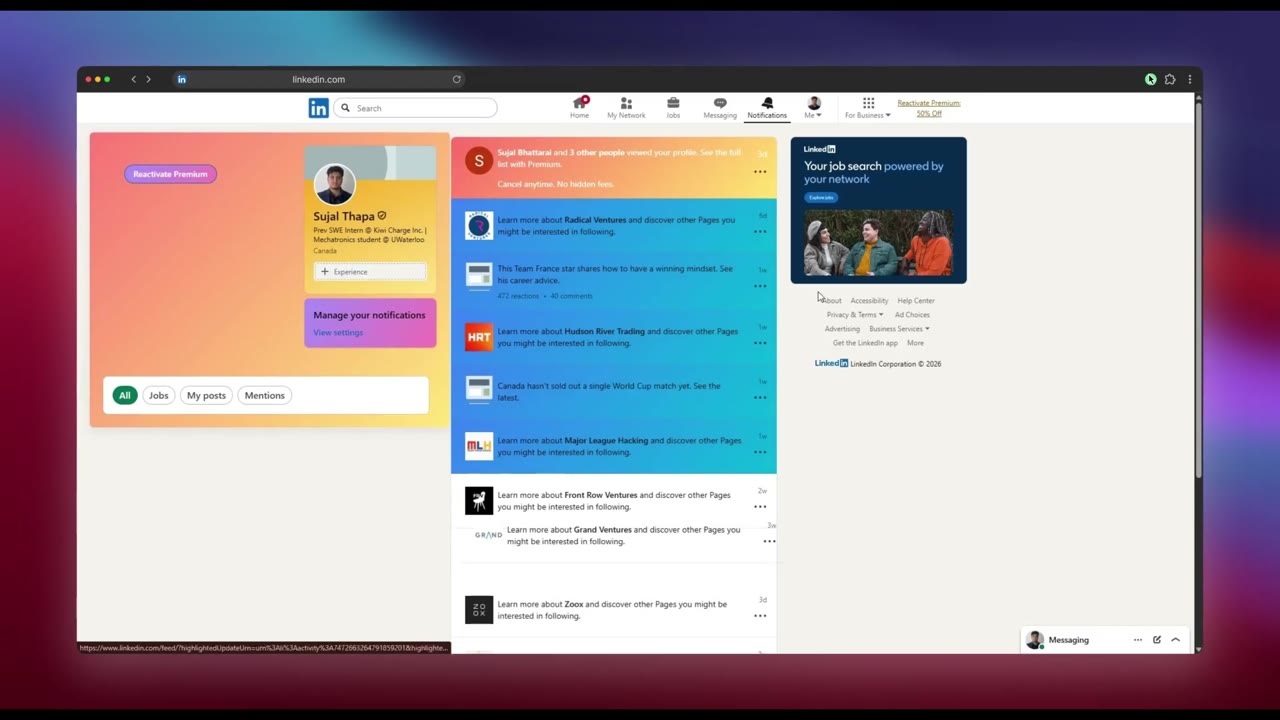Viewport: 1280px width, 720px height.
Task: Open the browser extensions puzzle icon
Action: click(1170, 79)
